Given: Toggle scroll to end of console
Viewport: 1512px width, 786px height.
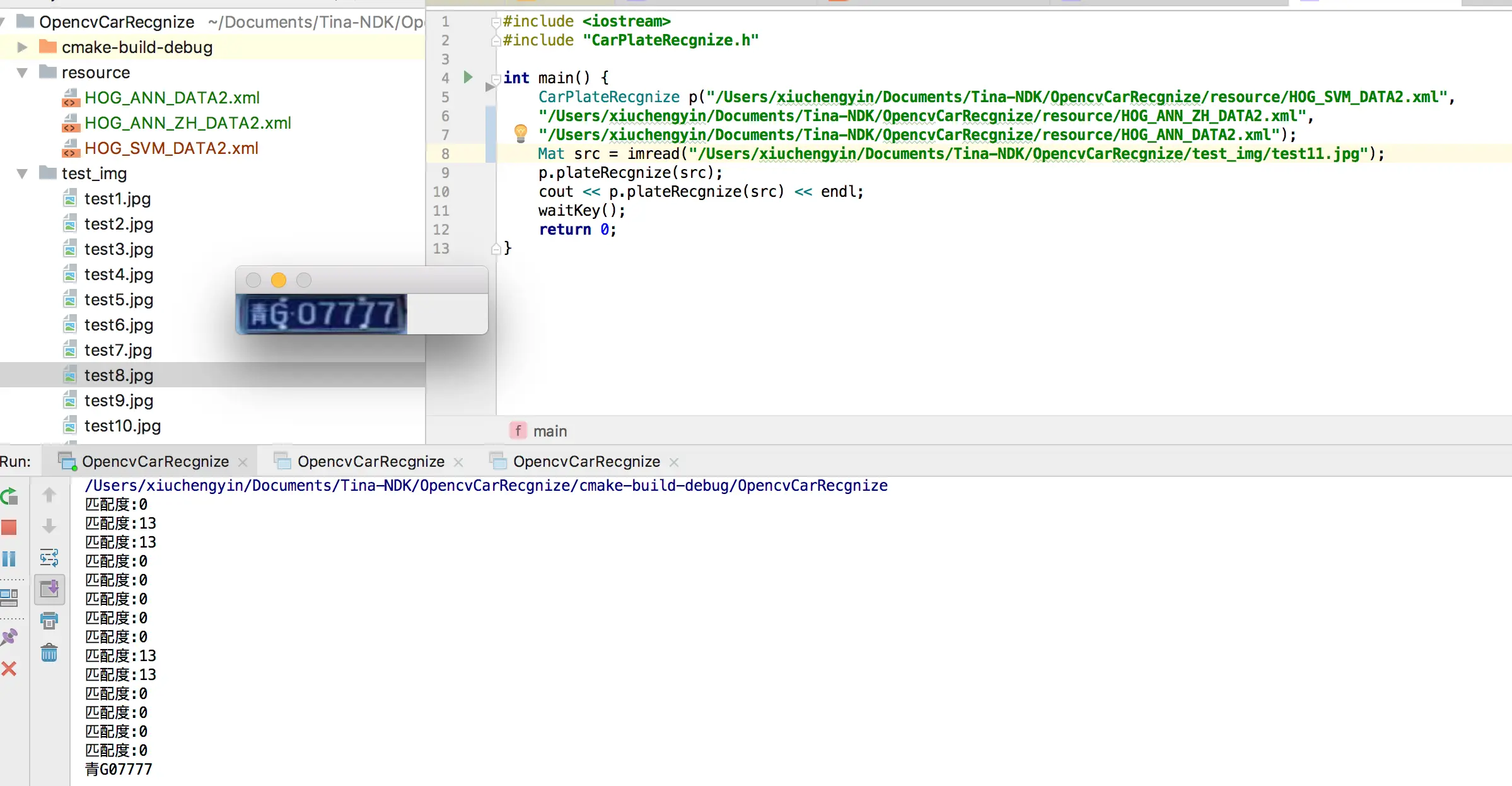Looking at the screenshot, I should pos(49,589).
